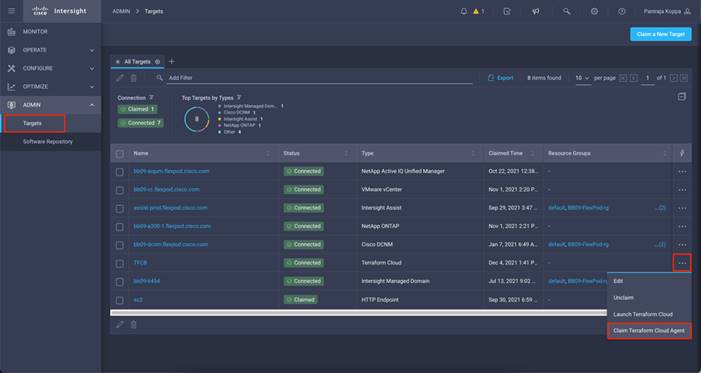Switch to the All Targets tab
The image size is (701, 373).
[137, 62]
